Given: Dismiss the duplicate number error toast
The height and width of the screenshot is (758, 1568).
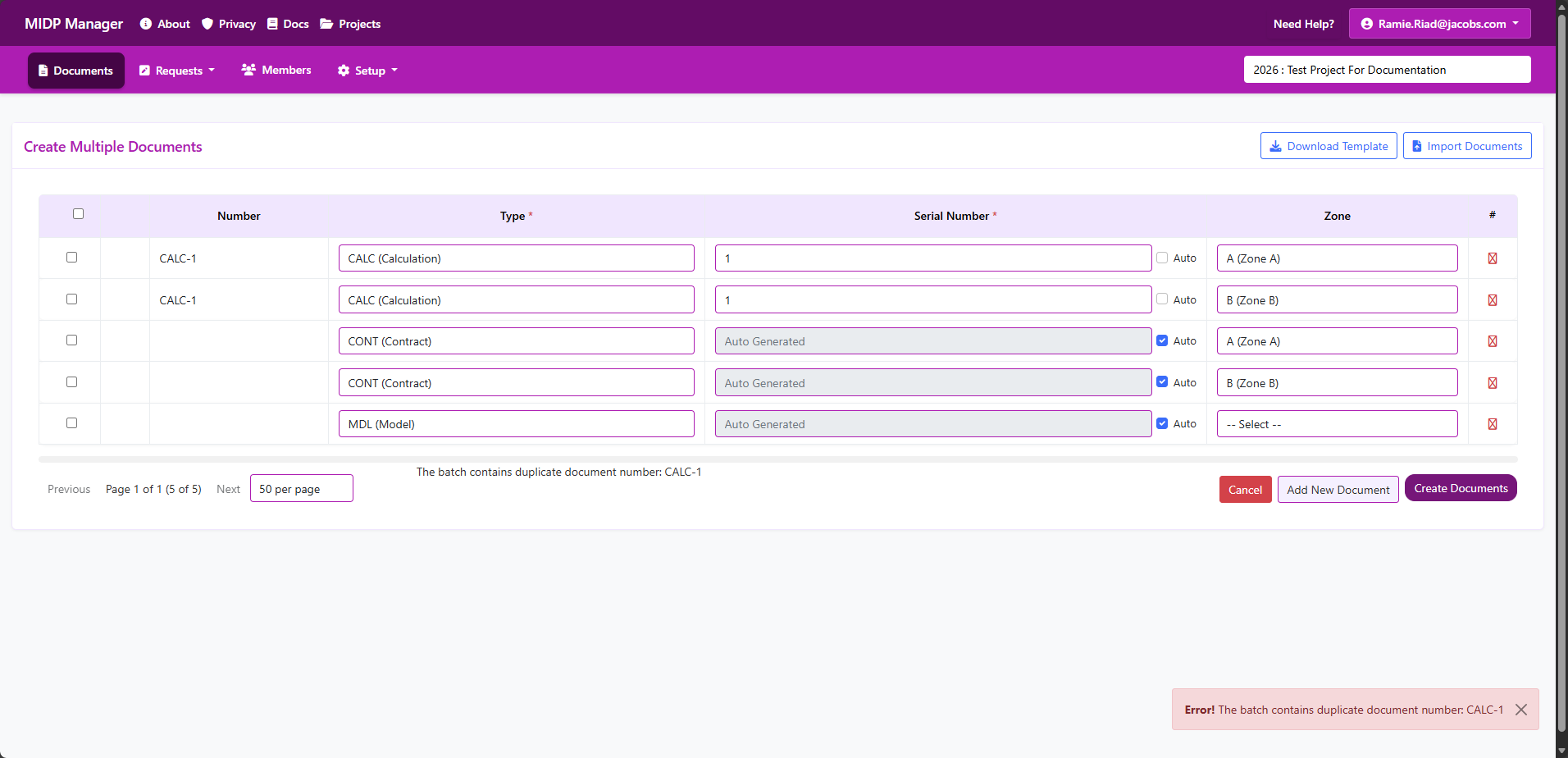Looking at the screenshot, I should pos(1521,710).
